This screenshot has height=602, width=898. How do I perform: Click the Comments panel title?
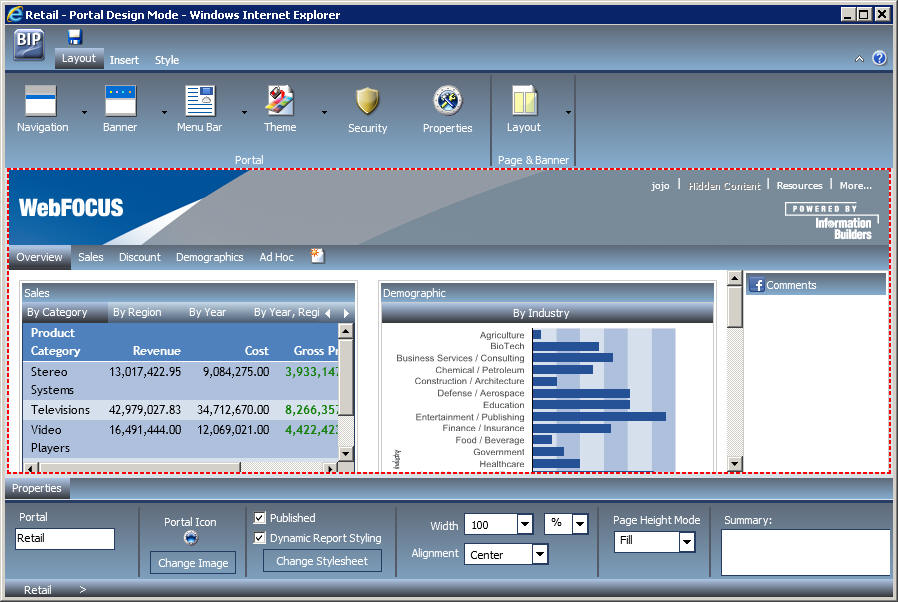pos(791,285)
